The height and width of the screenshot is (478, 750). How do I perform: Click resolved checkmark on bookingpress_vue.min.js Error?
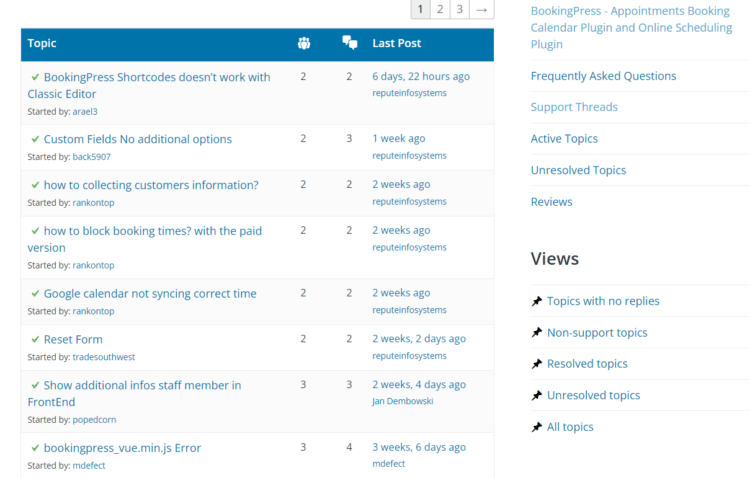pyautogui.click(x=35, y=448)
